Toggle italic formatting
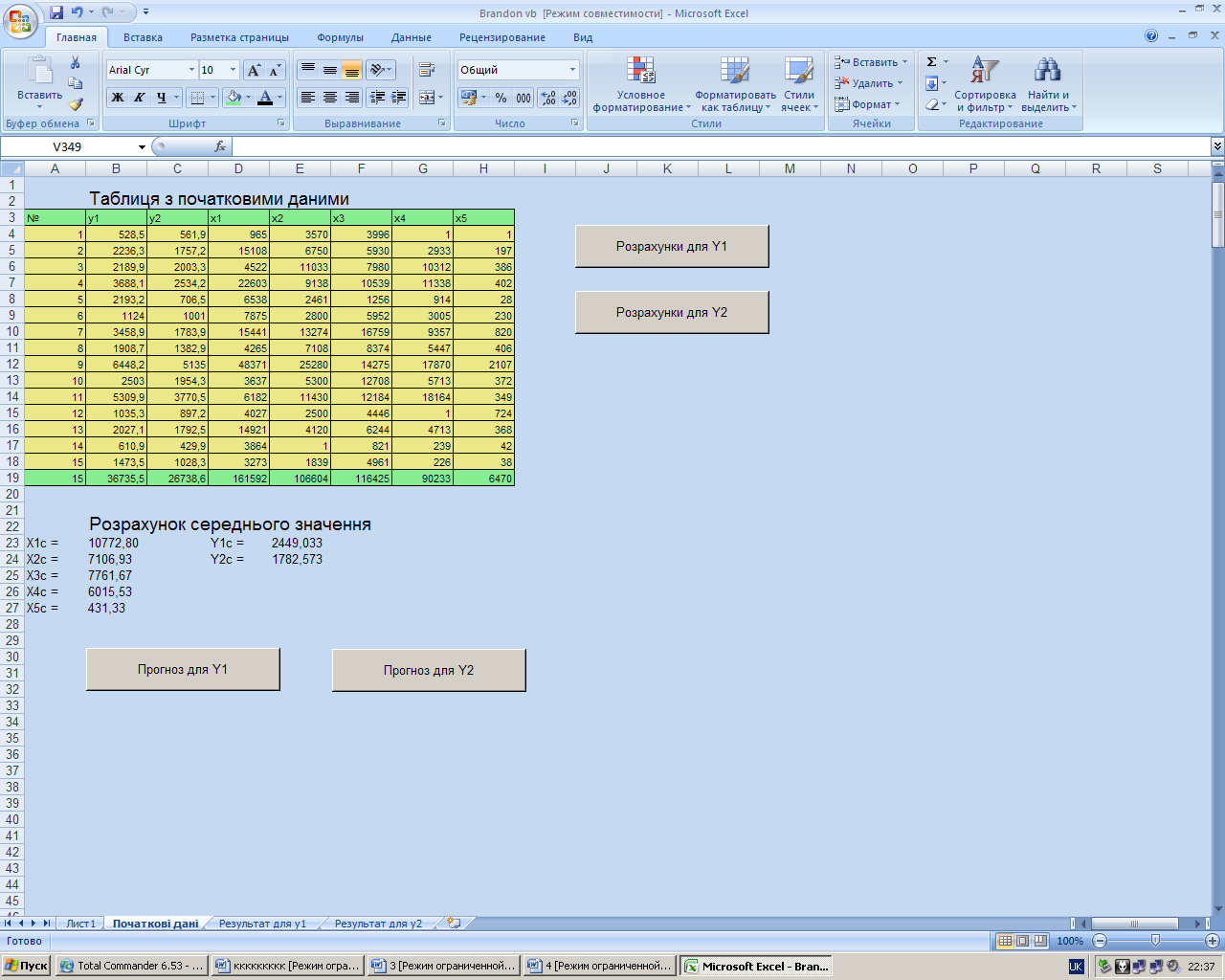The image size is (1225, 980). 140,98
